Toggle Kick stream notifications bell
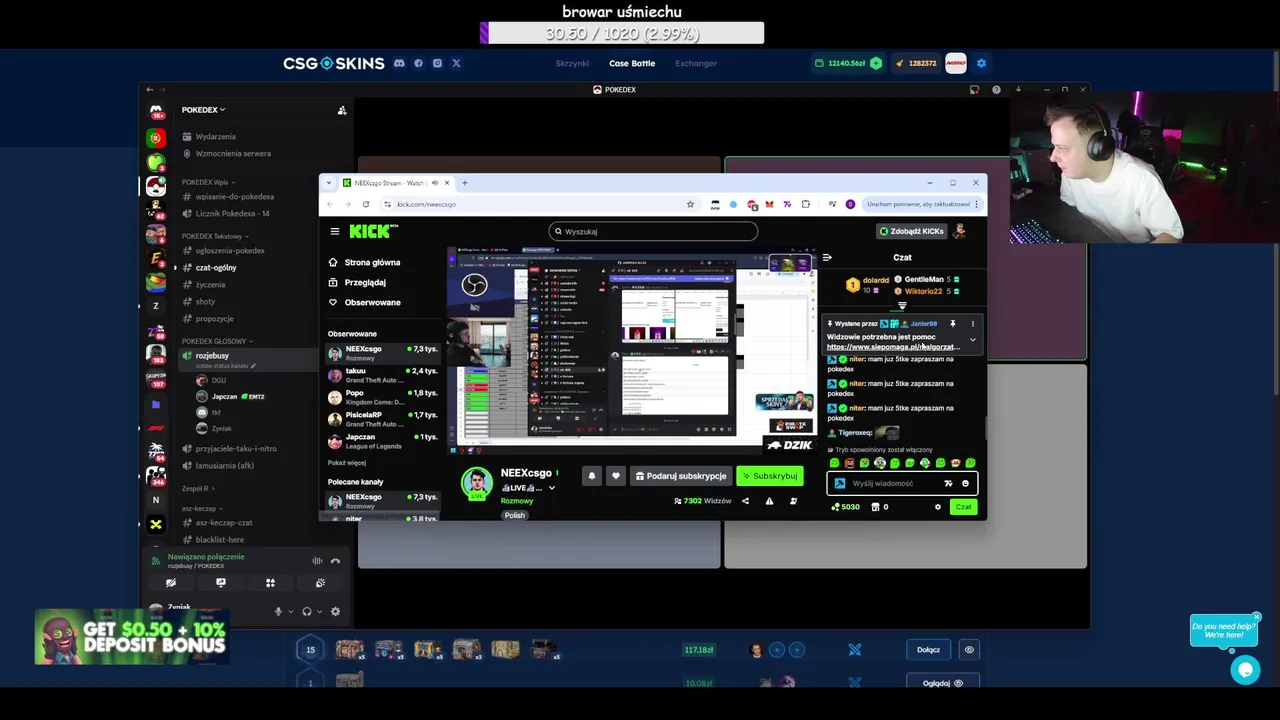Screen dimensions: 1280x720 [591, 476]
